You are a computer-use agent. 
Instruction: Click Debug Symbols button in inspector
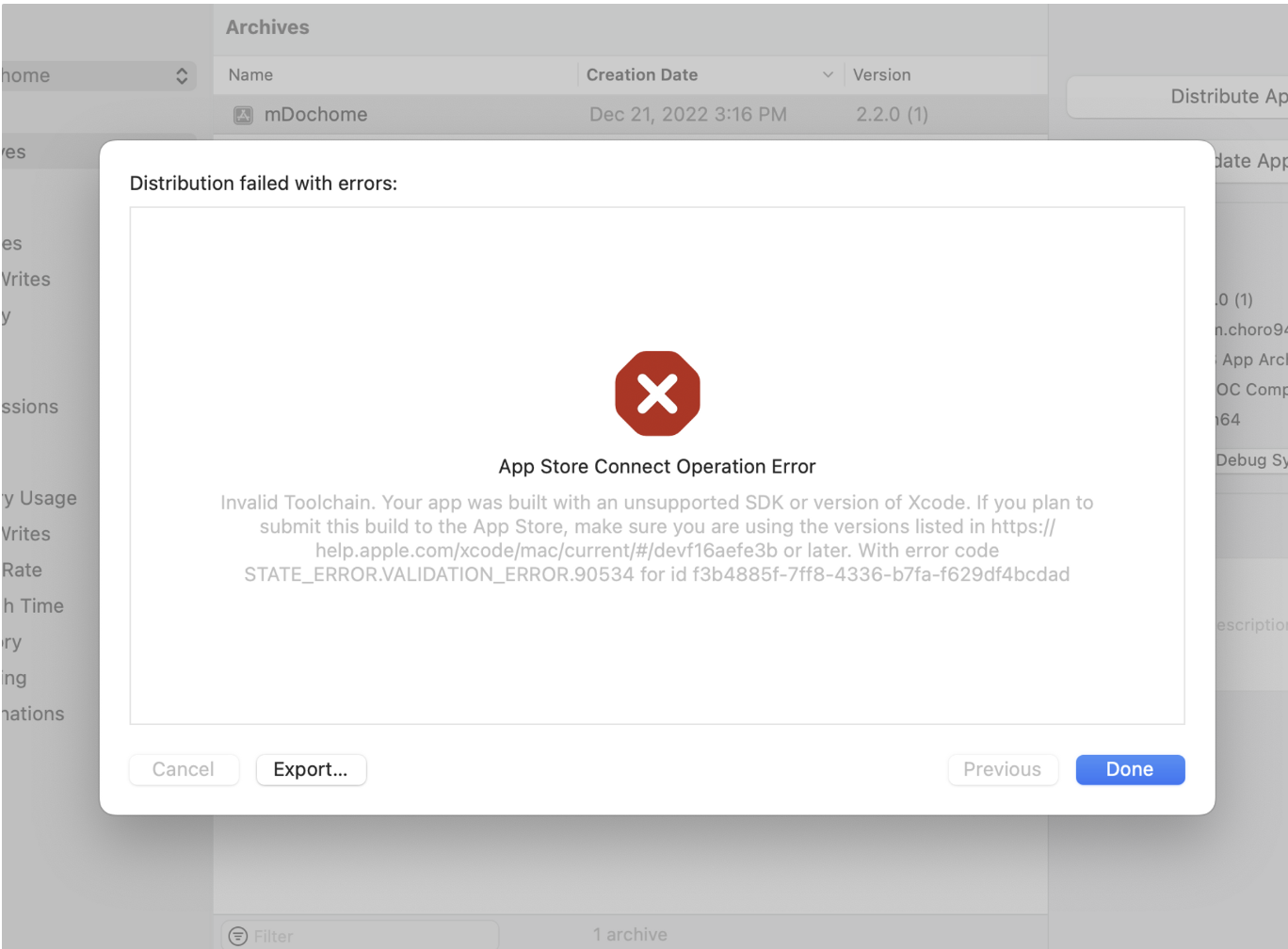(x=1250, y=460)
